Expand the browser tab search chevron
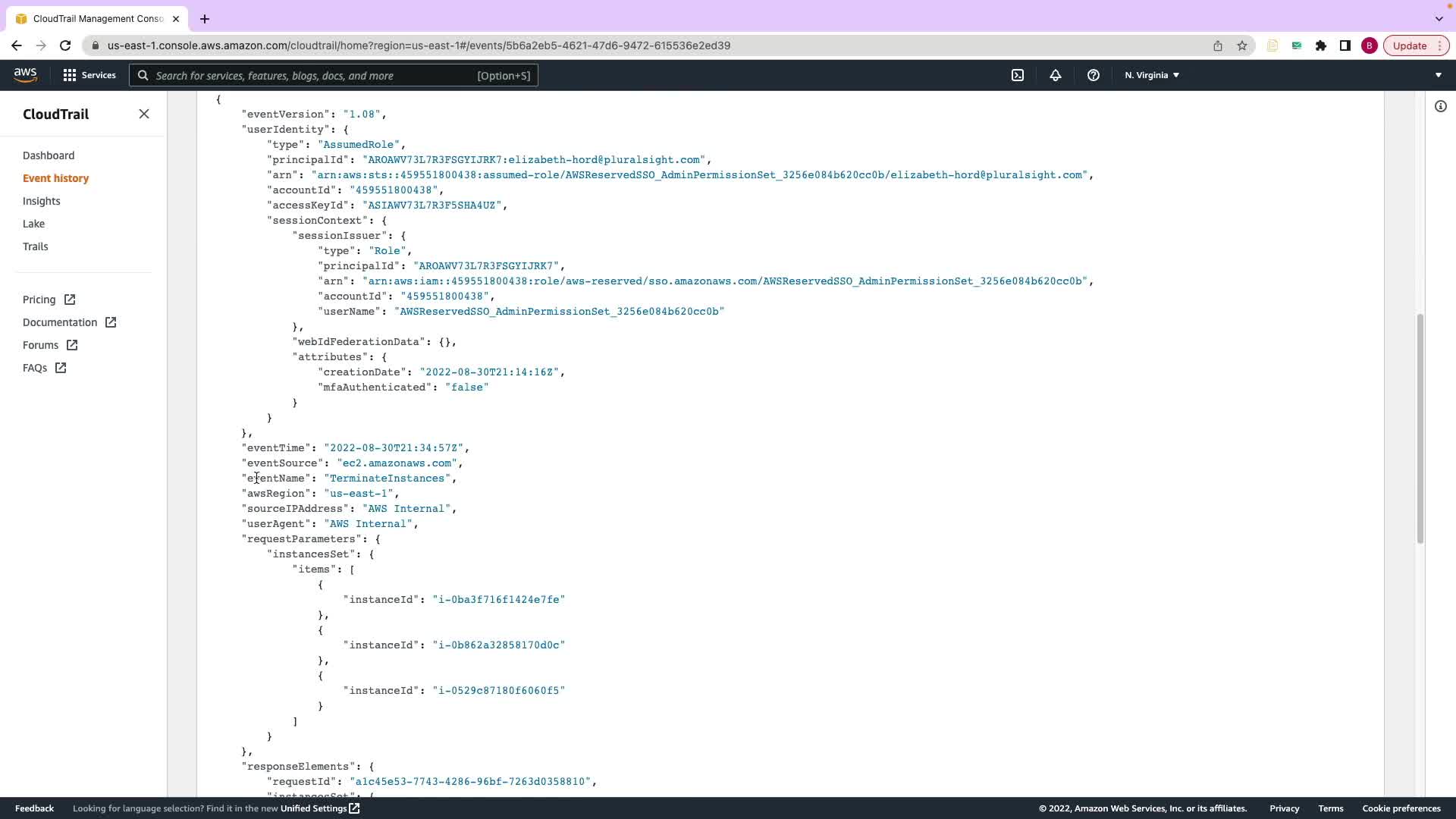Screen dimensions: 1456x819 point(1439,18)
